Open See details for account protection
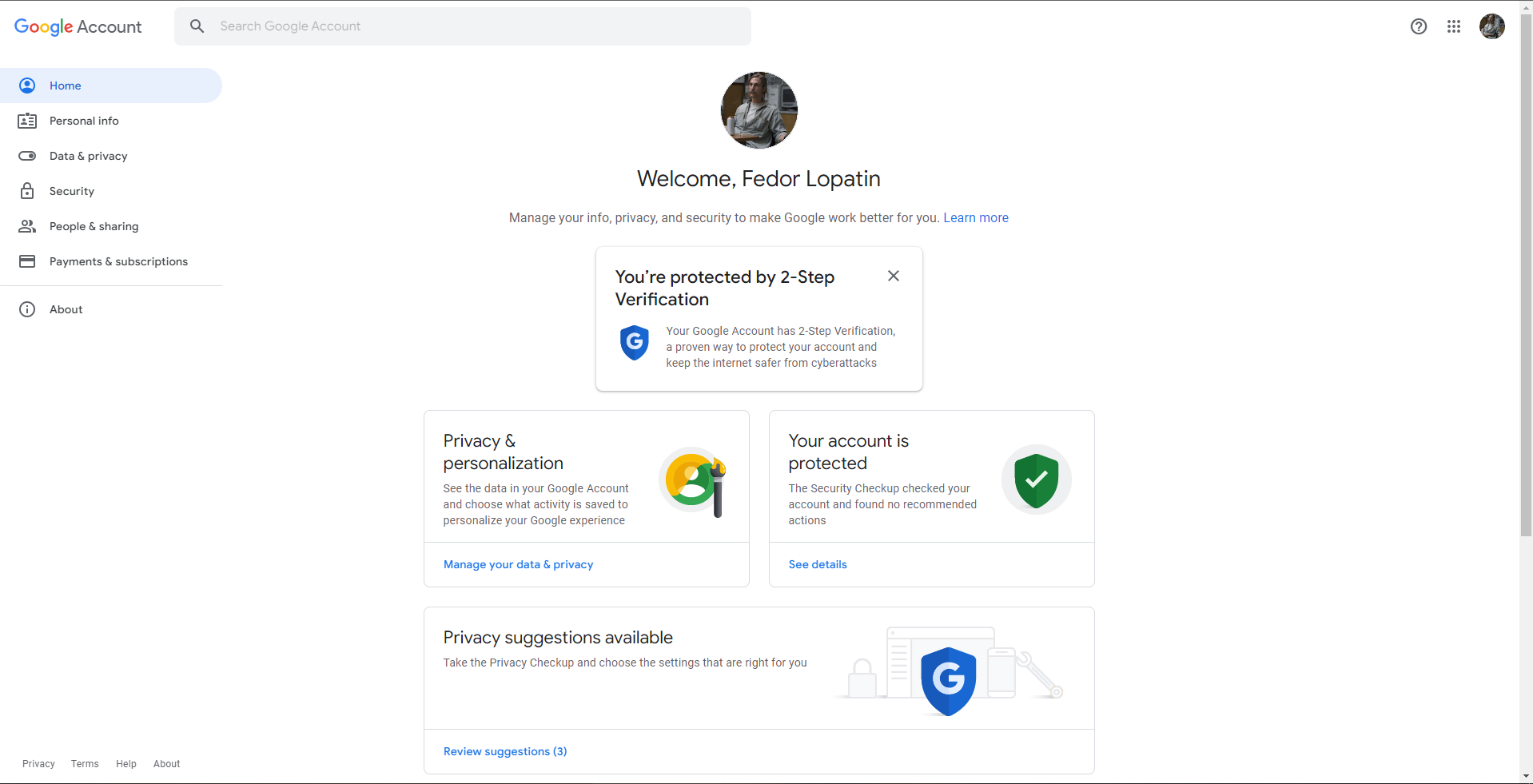This screenshot has height=784, width=1533. (818, 564)
